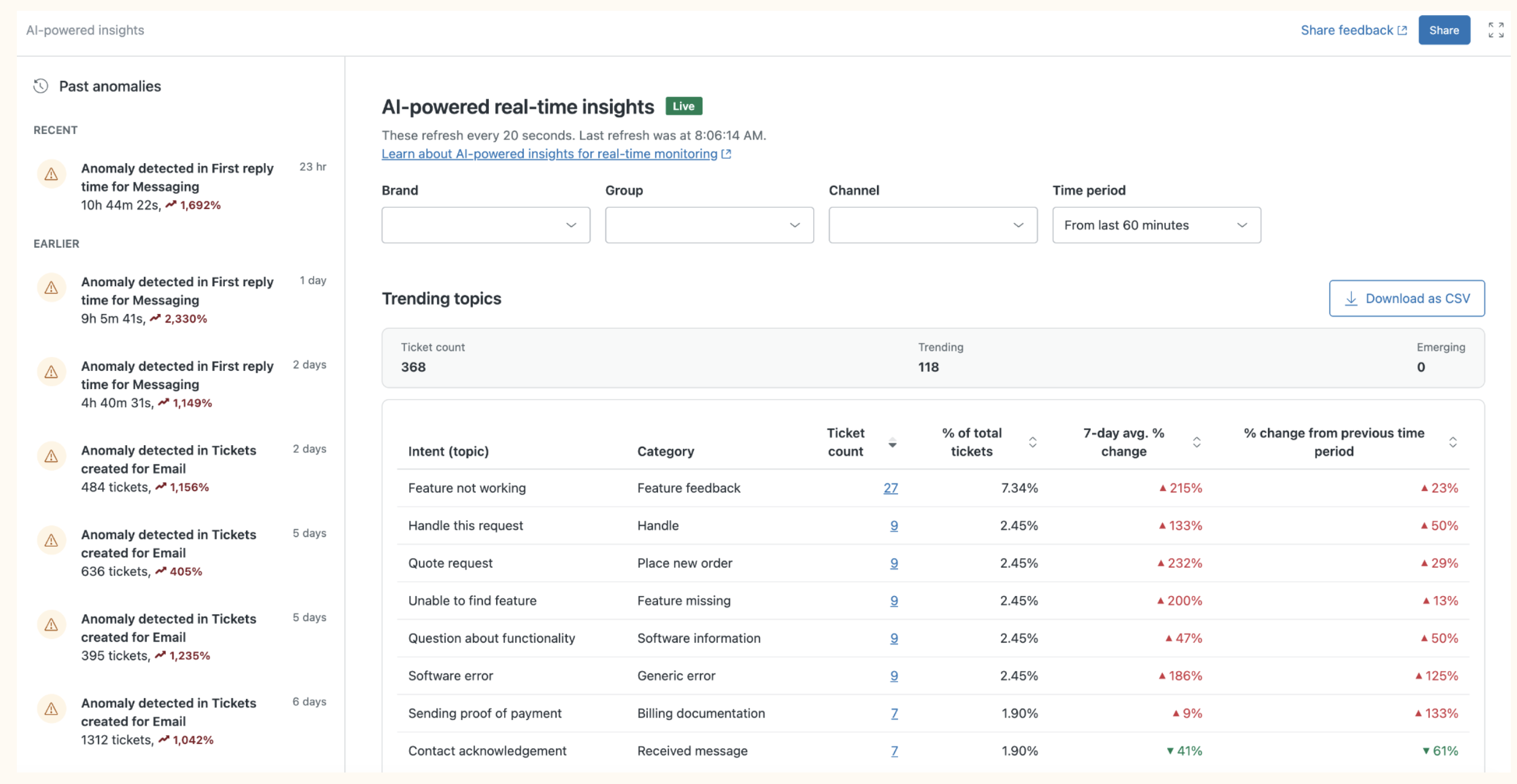Expand the Channel dropdown
This screenshot has width=1517, height=784.
[x=933, y=225]
